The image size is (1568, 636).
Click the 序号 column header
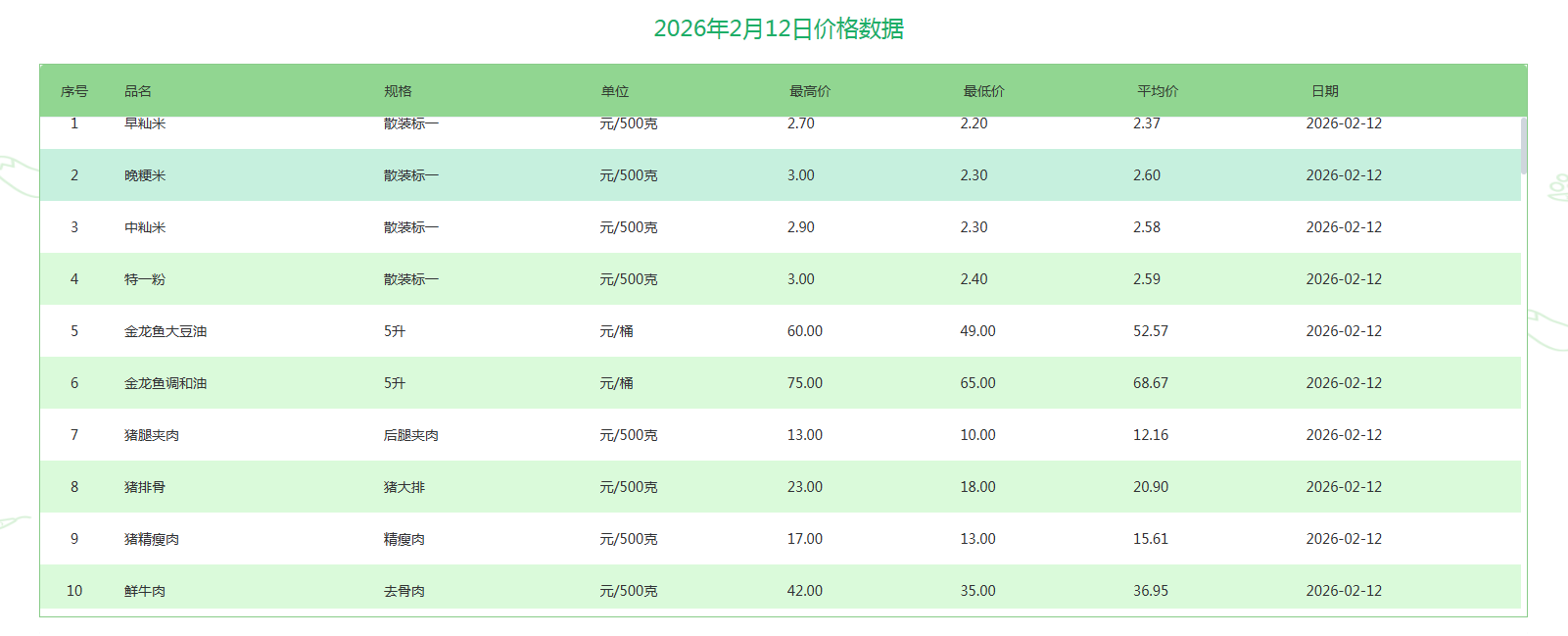point(74,91)
